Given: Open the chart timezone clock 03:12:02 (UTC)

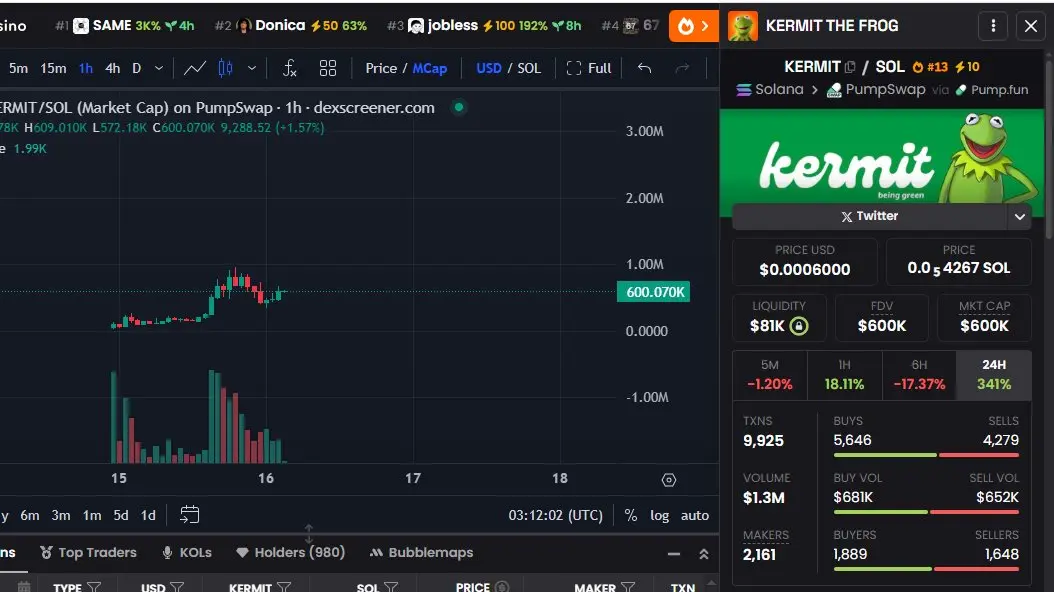Looking at the screenshot, I should point(555,515).
